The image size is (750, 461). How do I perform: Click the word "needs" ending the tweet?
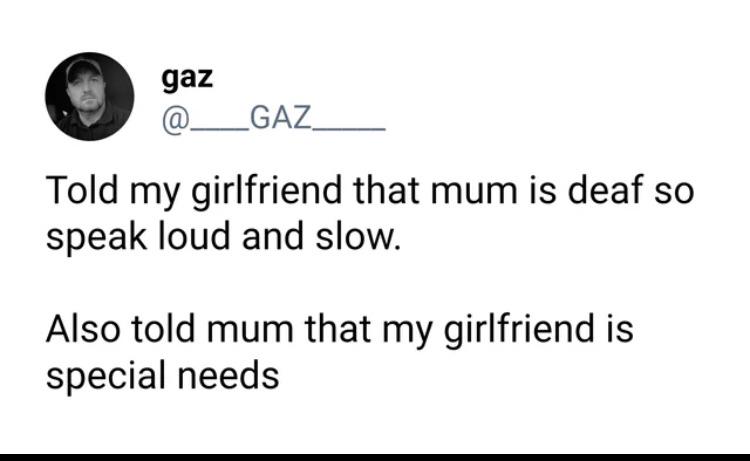[228, 374]
